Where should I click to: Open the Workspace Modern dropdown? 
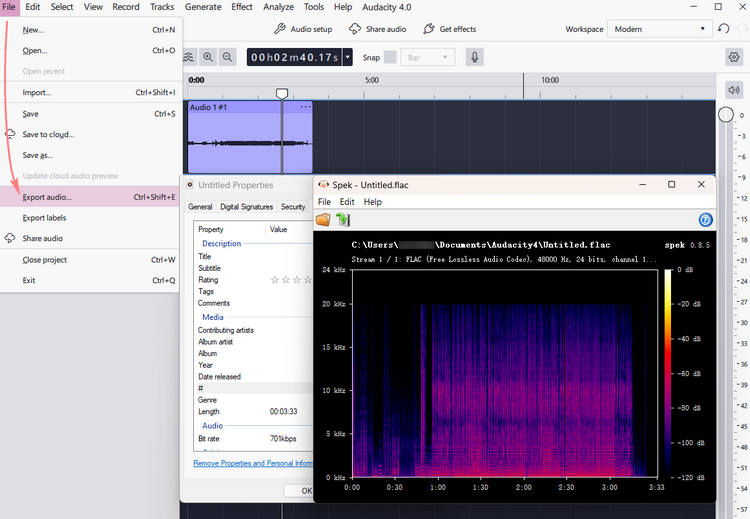tap(660, 29)
